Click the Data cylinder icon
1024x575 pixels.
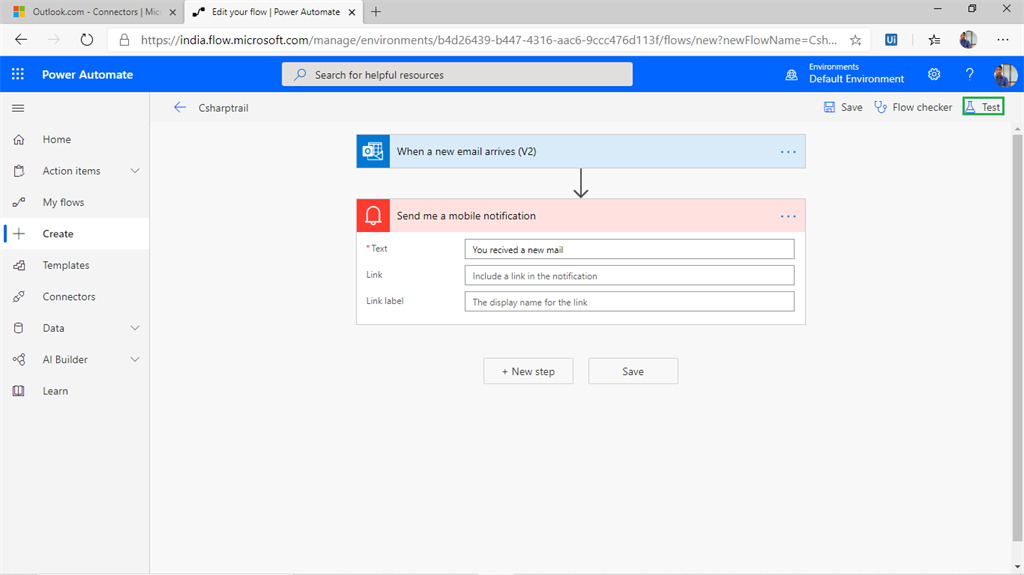19,328
